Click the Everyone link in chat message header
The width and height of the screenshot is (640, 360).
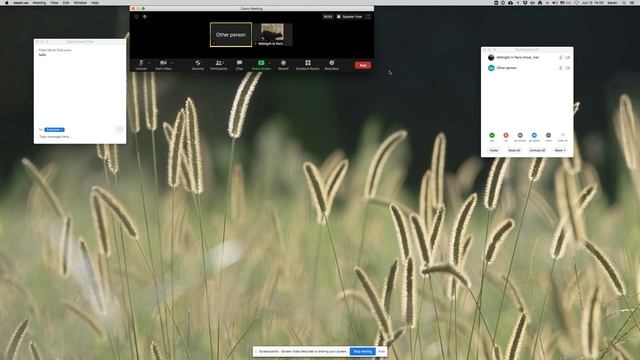tap(64, 50)
